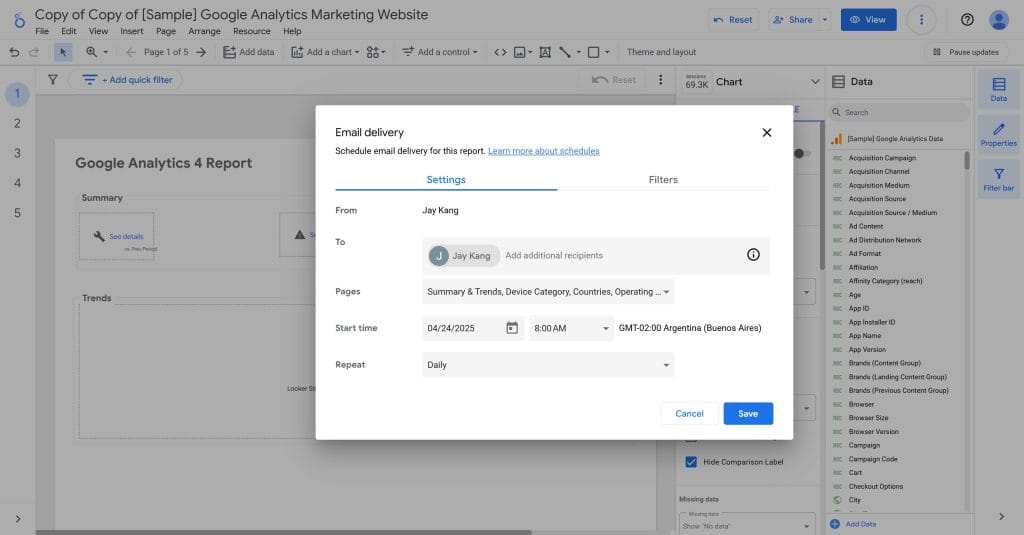The height and width of the screenshot is (535, 1024).
Task: Click the Jay Kang recipient chip
Action: coord(464,255)
